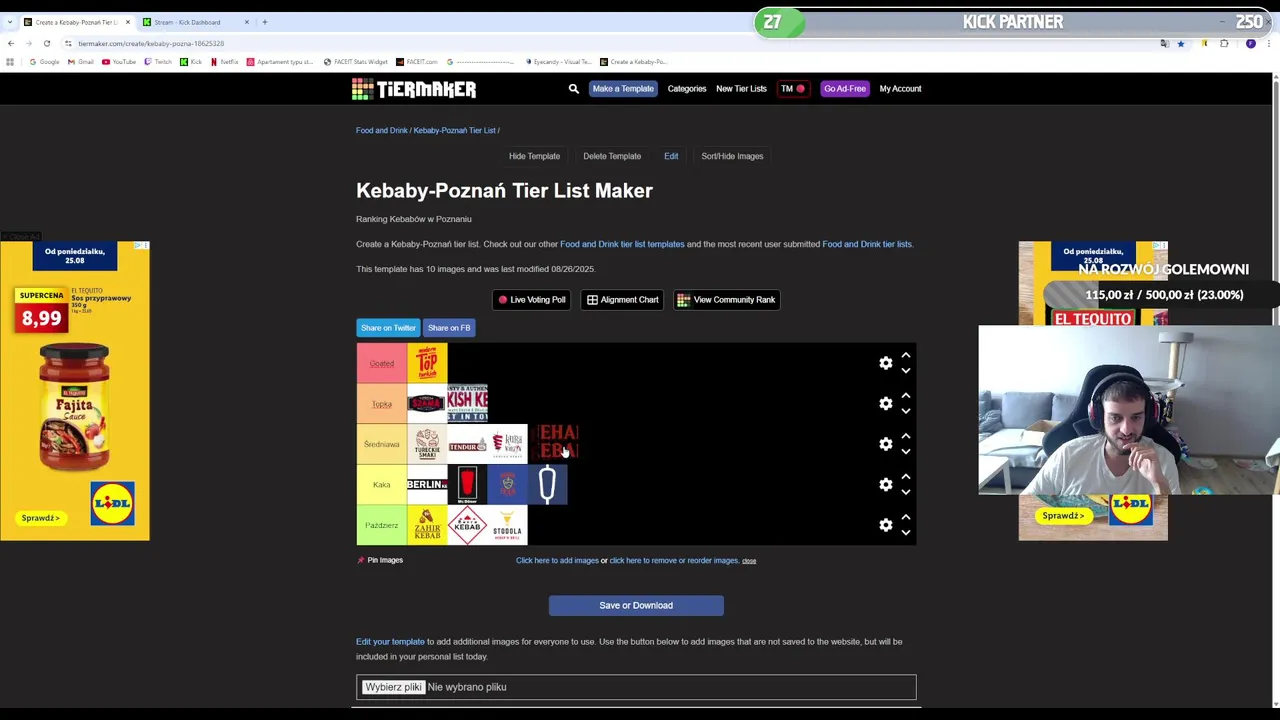Select the Stodoła logo tile

click(507, 525)
